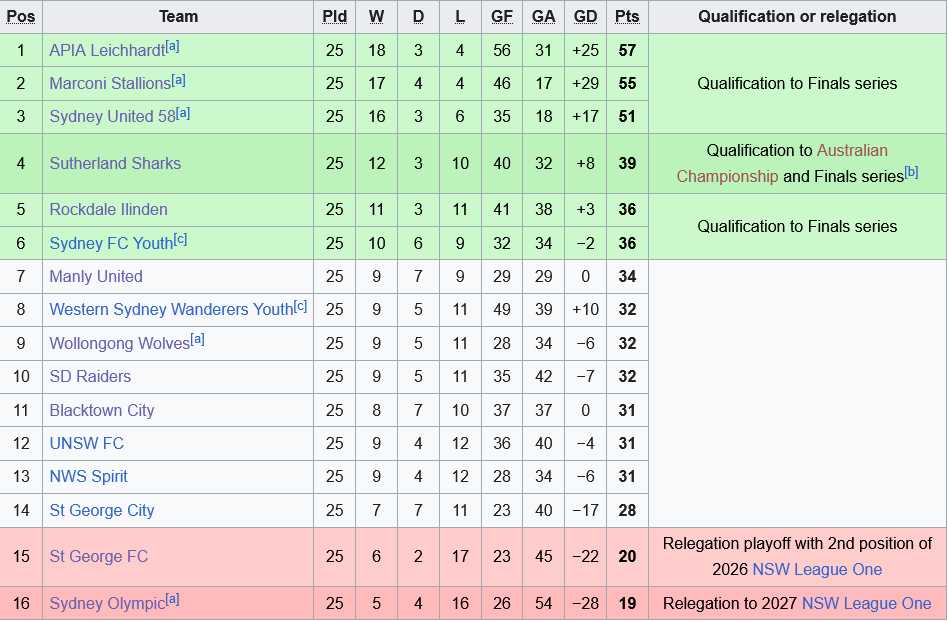Open the Marconi Stallions team page
This screenshot has width=948, height=622.
pyautogui.click(x=110, y=83)
